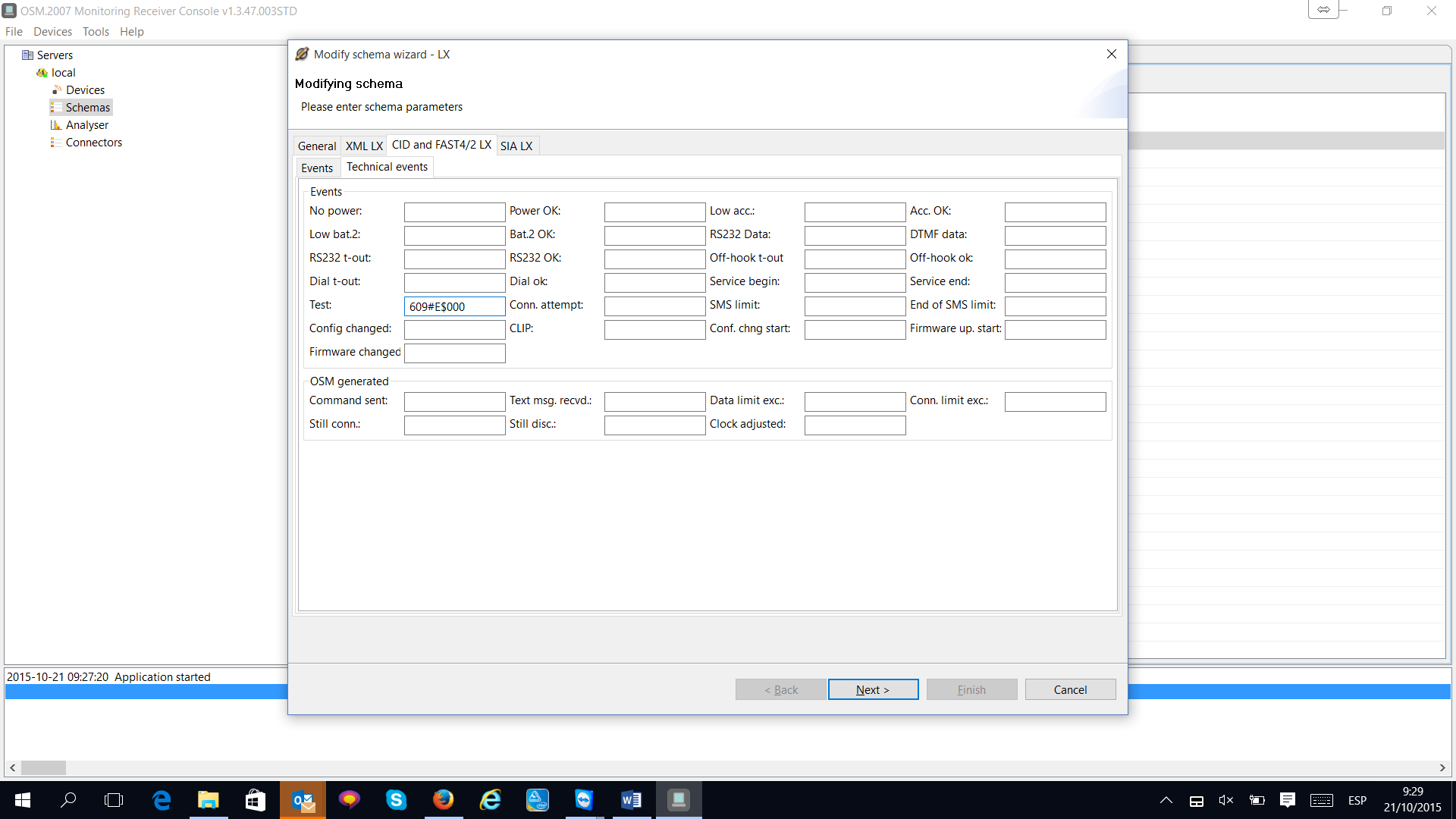Click the Connectors tree icon
Screen dimensions: 1456x819
pos(56,143)
